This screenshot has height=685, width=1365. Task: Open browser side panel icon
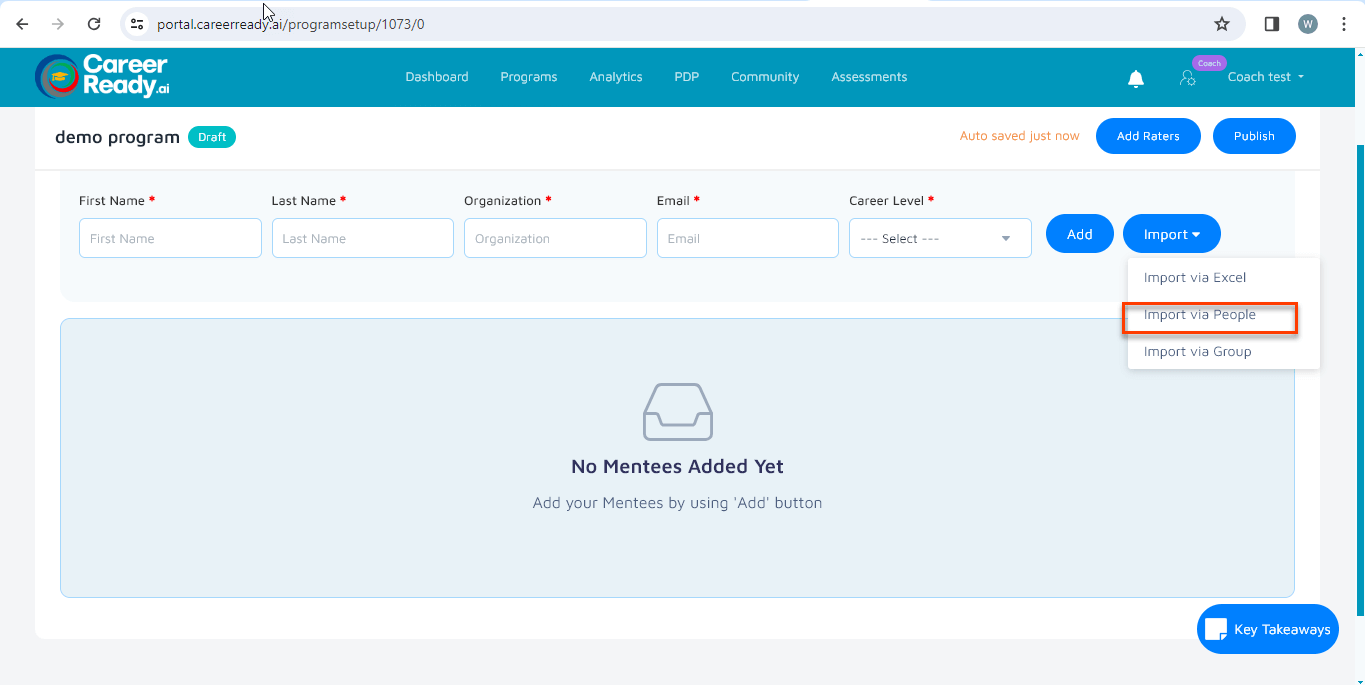tap(1271, 24)
